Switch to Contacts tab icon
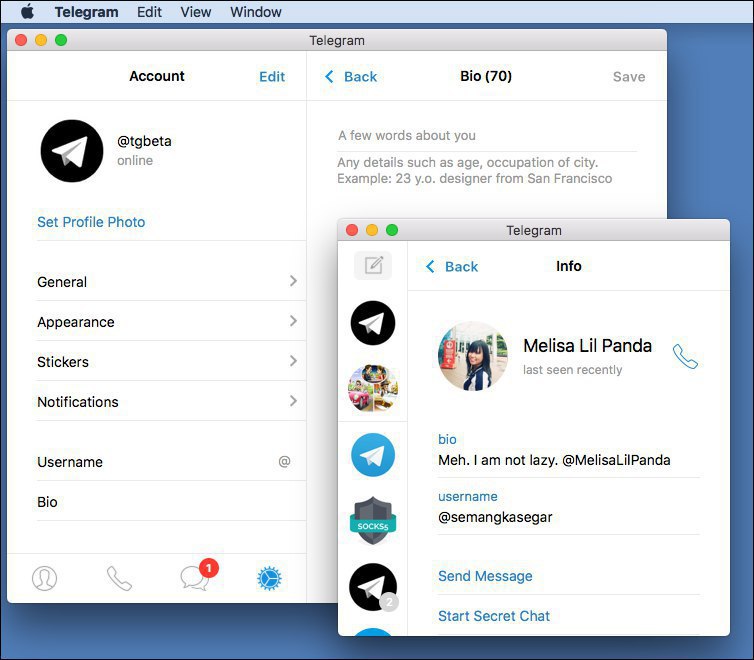The width and height of the screenshot is (754, 660). (44, 578)
